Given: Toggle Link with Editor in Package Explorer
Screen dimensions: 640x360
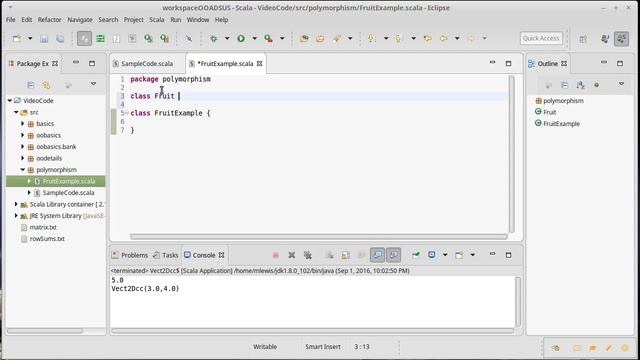Looking at the screenshot, I should [x=46, y=84].
